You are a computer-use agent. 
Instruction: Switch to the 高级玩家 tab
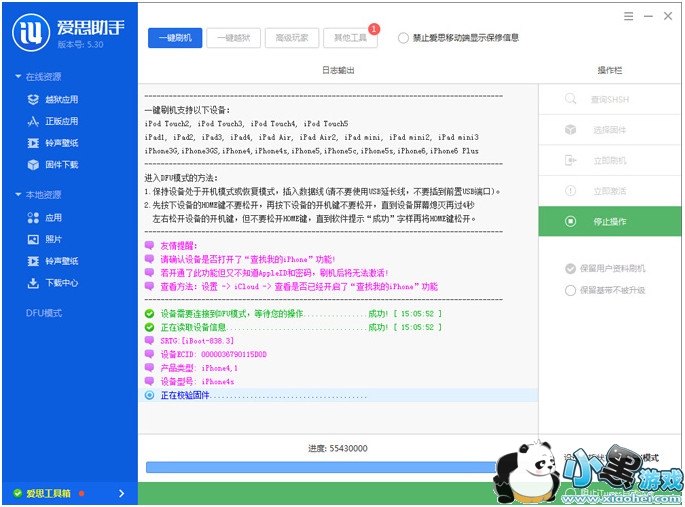[x=292, y=38]
